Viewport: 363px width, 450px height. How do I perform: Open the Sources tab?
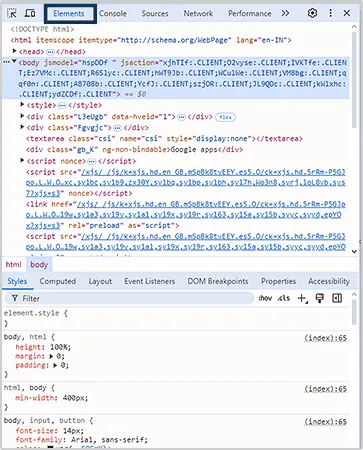[x=155, y=14]
